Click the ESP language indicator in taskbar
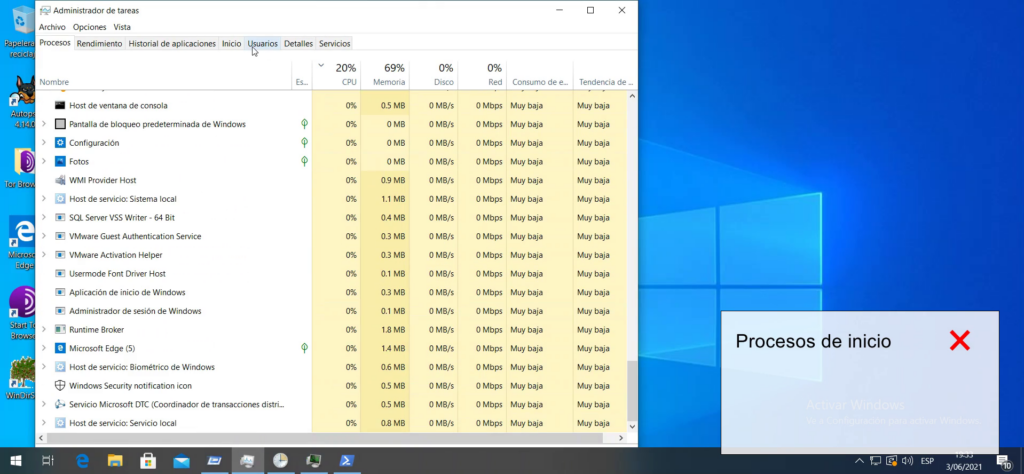Viewport: 1024px width, 474px height. (x=927, y=461)
